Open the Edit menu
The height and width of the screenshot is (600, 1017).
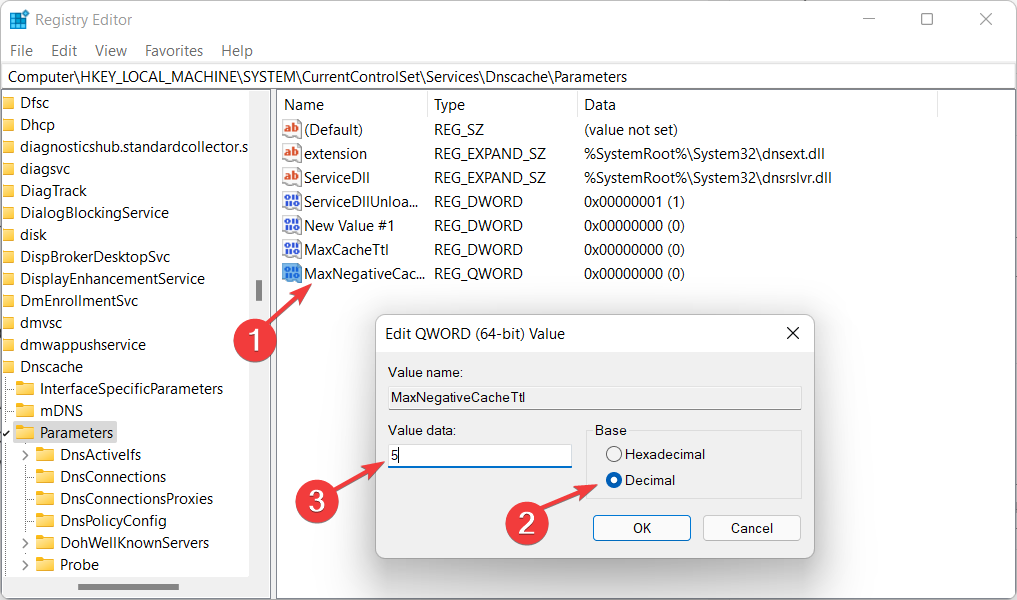point(64,50)
